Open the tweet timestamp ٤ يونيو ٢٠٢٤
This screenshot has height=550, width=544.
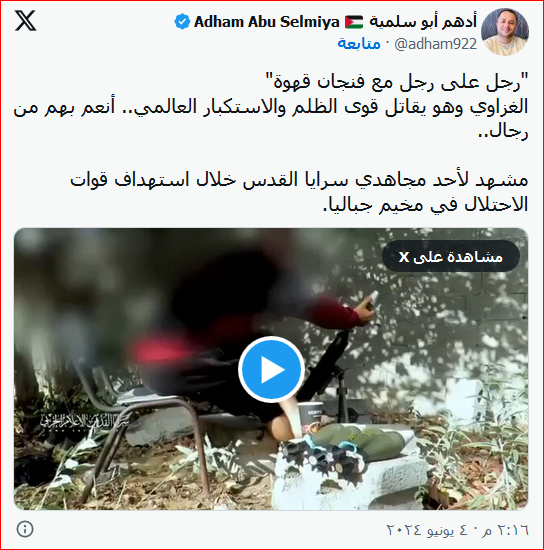point(457,530)
